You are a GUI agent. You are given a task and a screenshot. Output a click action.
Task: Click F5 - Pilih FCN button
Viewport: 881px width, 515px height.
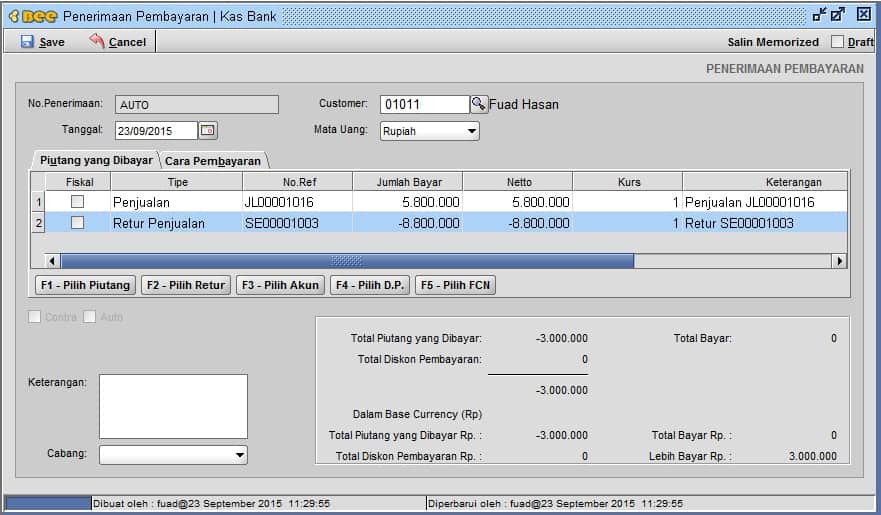pos(455,285)
